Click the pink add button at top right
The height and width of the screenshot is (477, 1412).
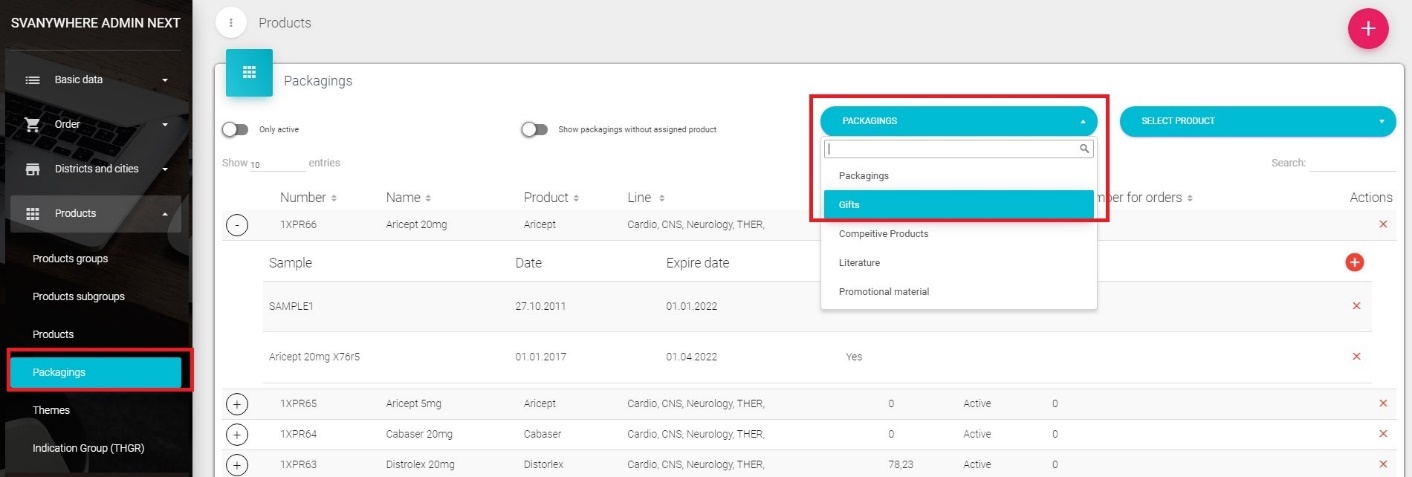[x=1368, y=29]
